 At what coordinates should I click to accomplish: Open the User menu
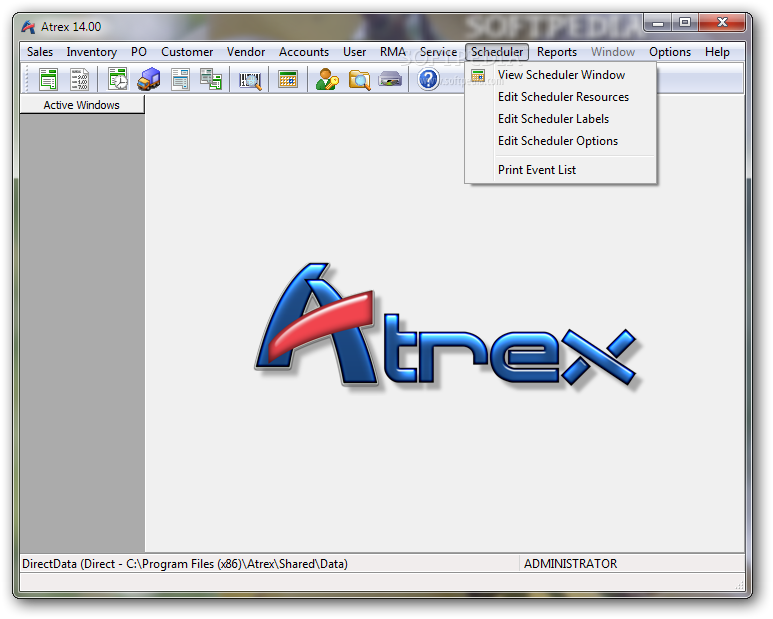(x=354, y=52)
